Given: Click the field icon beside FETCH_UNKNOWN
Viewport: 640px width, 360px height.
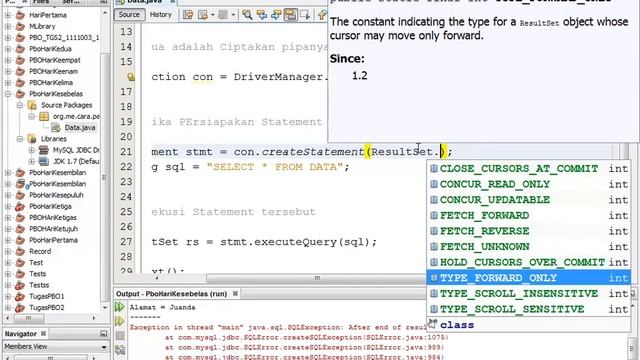Looking at the screenshot, I should pyautogui.click(x=434, y=247).
